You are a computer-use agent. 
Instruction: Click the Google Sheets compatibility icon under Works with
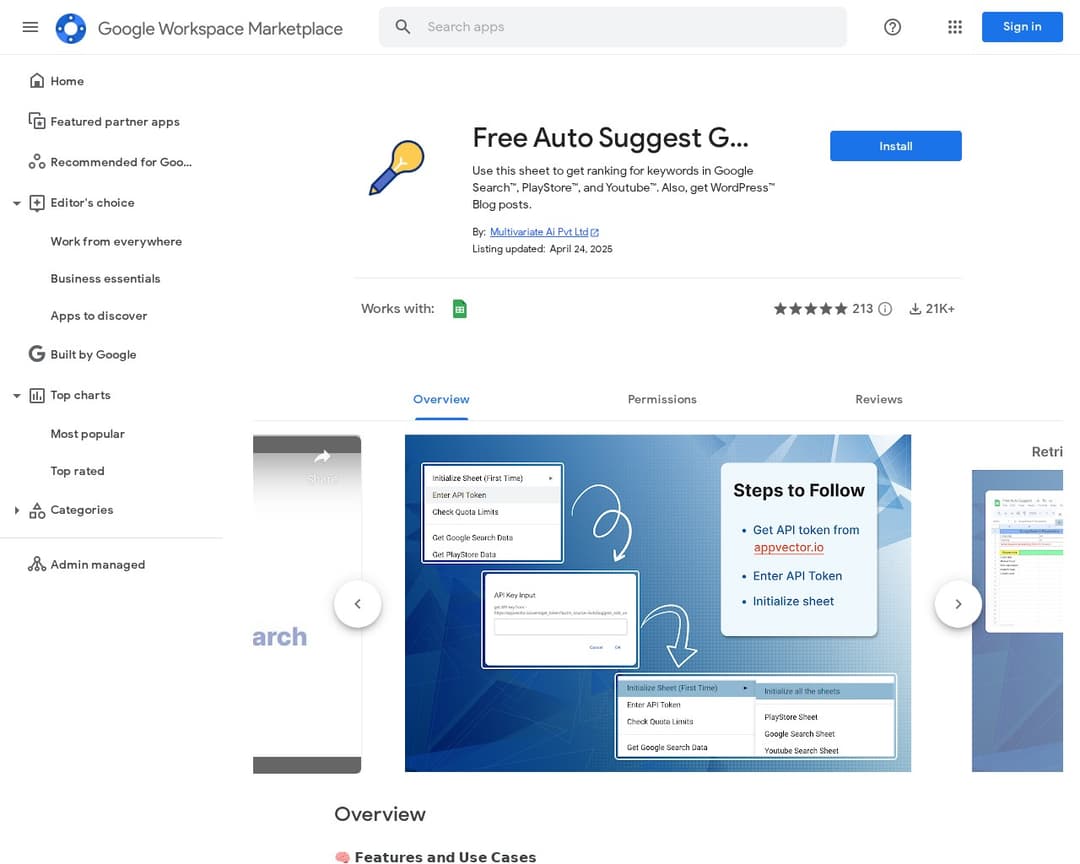(x=459, y=309)
